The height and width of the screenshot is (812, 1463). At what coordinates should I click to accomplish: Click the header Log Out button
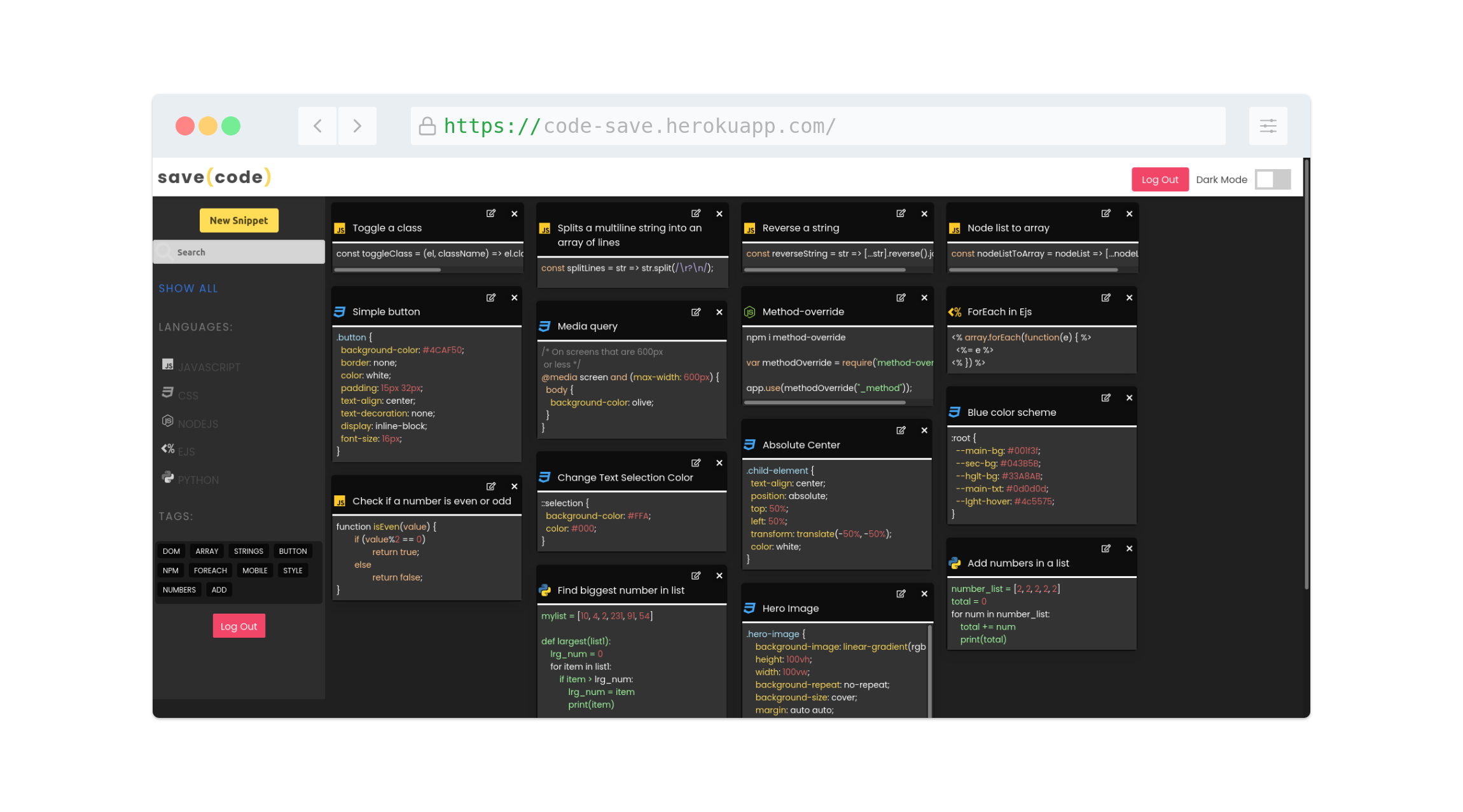tap(1160, 179)
